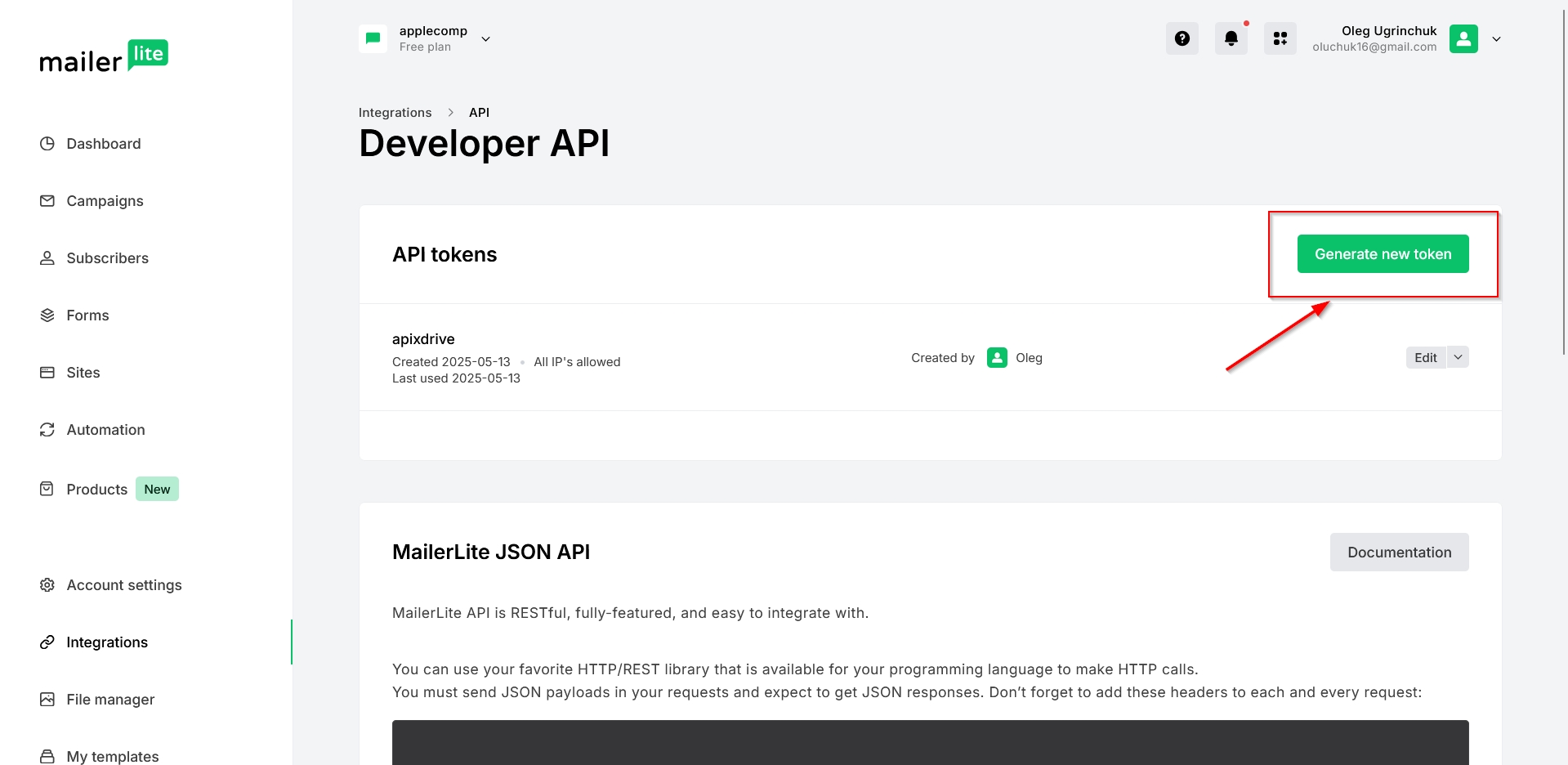Open the help question mark icon
The height and width of the screenshot is (765, 1568).
[1182, 38]
